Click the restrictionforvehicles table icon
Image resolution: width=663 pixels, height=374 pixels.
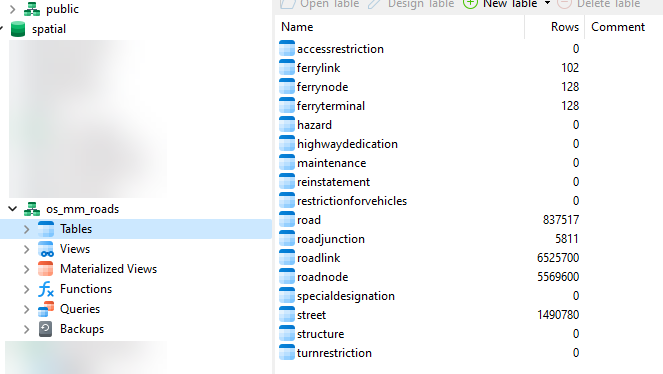pos(287,200)
